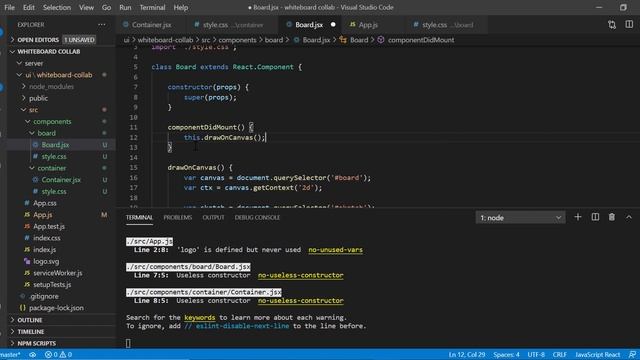640x360 pixels.
Task: Switch to the Container.jsx editor tab
Action: [151, 25]
